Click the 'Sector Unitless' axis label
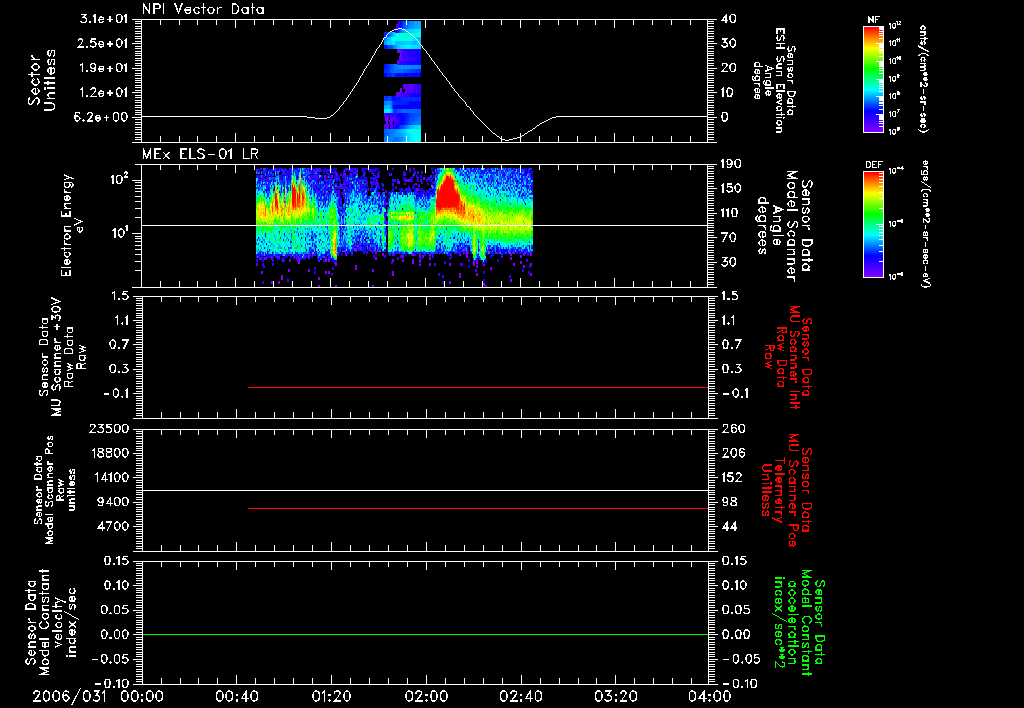The image size is (1024, 708). 42,80
